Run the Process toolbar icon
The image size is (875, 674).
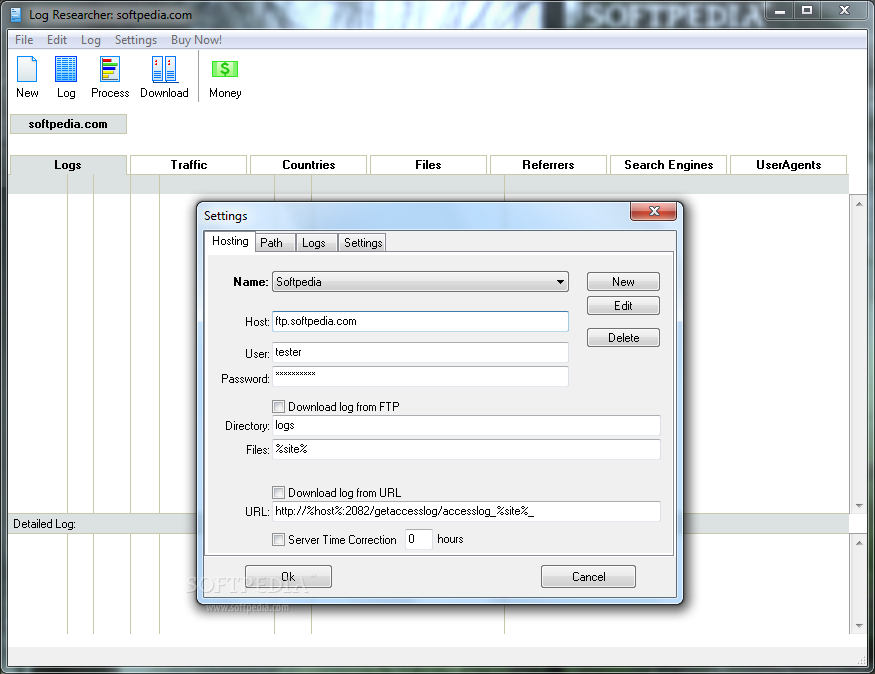pos(110,77)
